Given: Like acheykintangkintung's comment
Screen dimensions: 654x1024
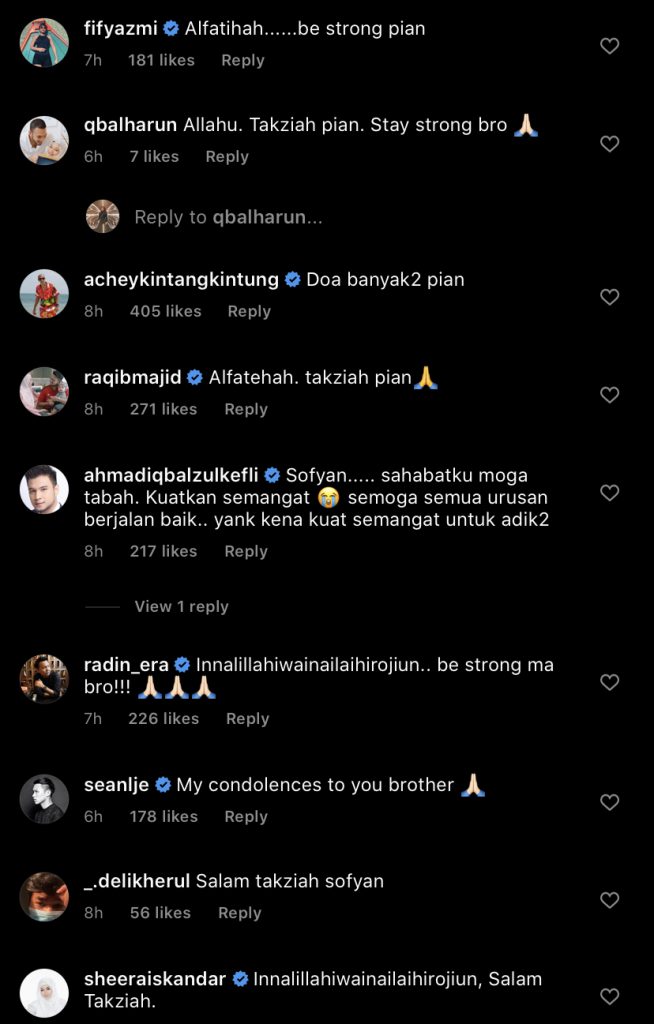Looking at the screenshot, I should [x=609, y=297].
